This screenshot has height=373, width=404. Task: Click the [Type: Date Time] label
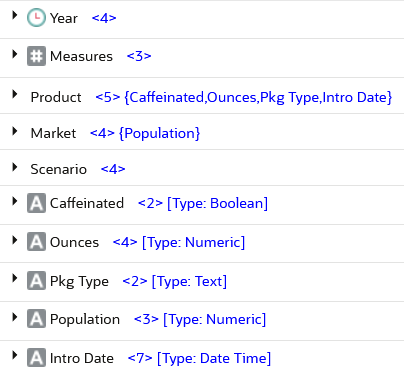[x=214, y=359]
